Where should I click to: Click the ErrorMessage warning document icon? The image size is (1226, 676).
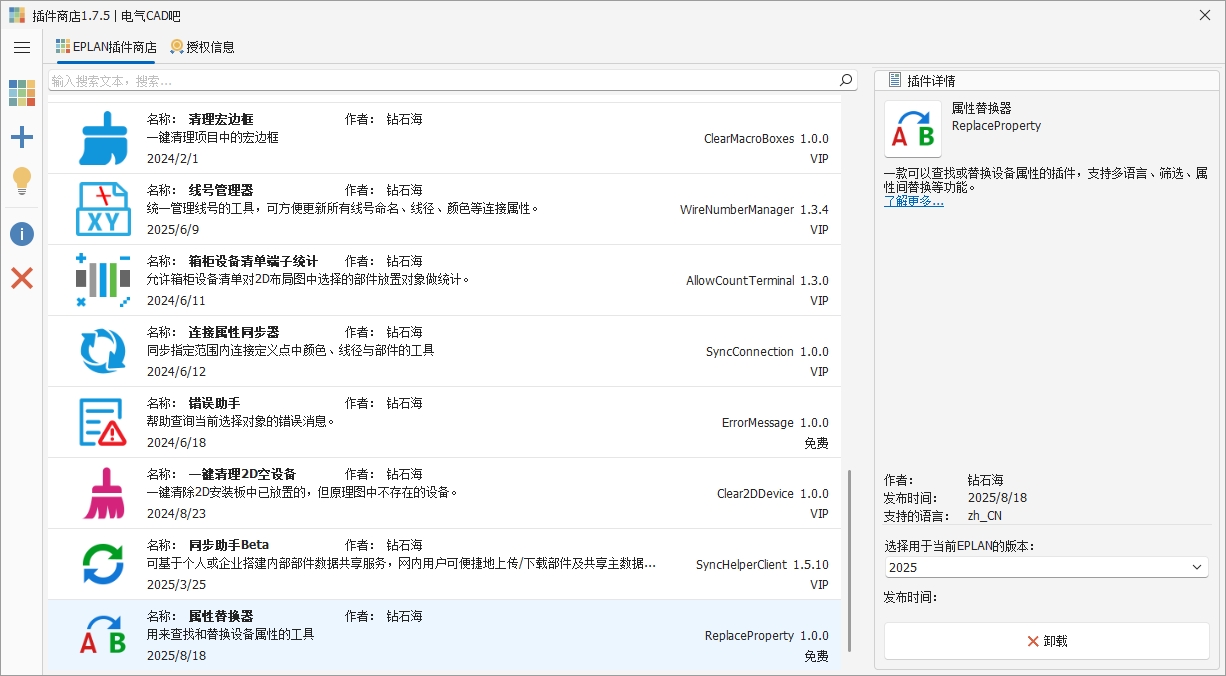(103, 422)
